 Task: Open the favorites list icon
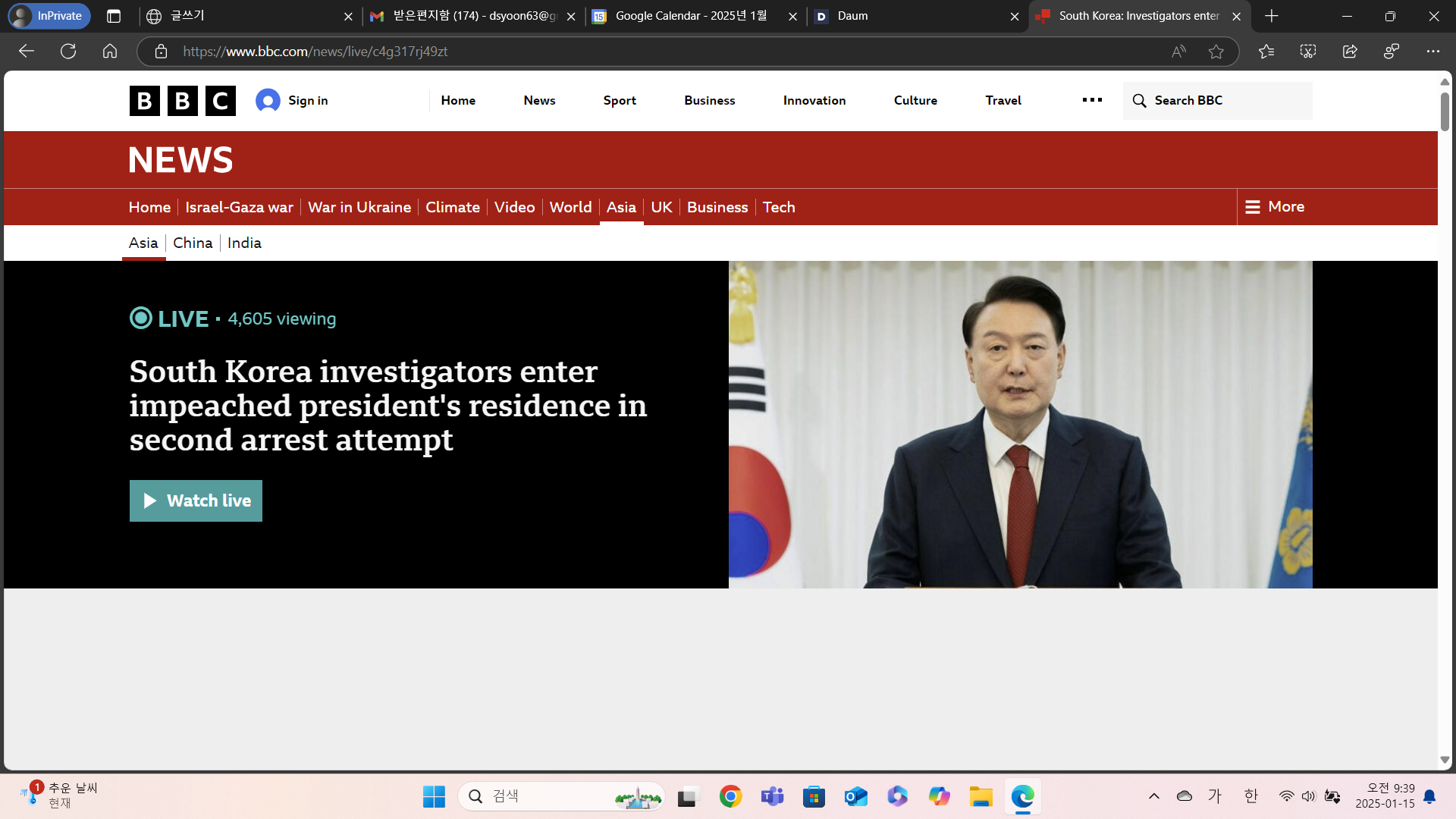click(x=1266, y=52)
